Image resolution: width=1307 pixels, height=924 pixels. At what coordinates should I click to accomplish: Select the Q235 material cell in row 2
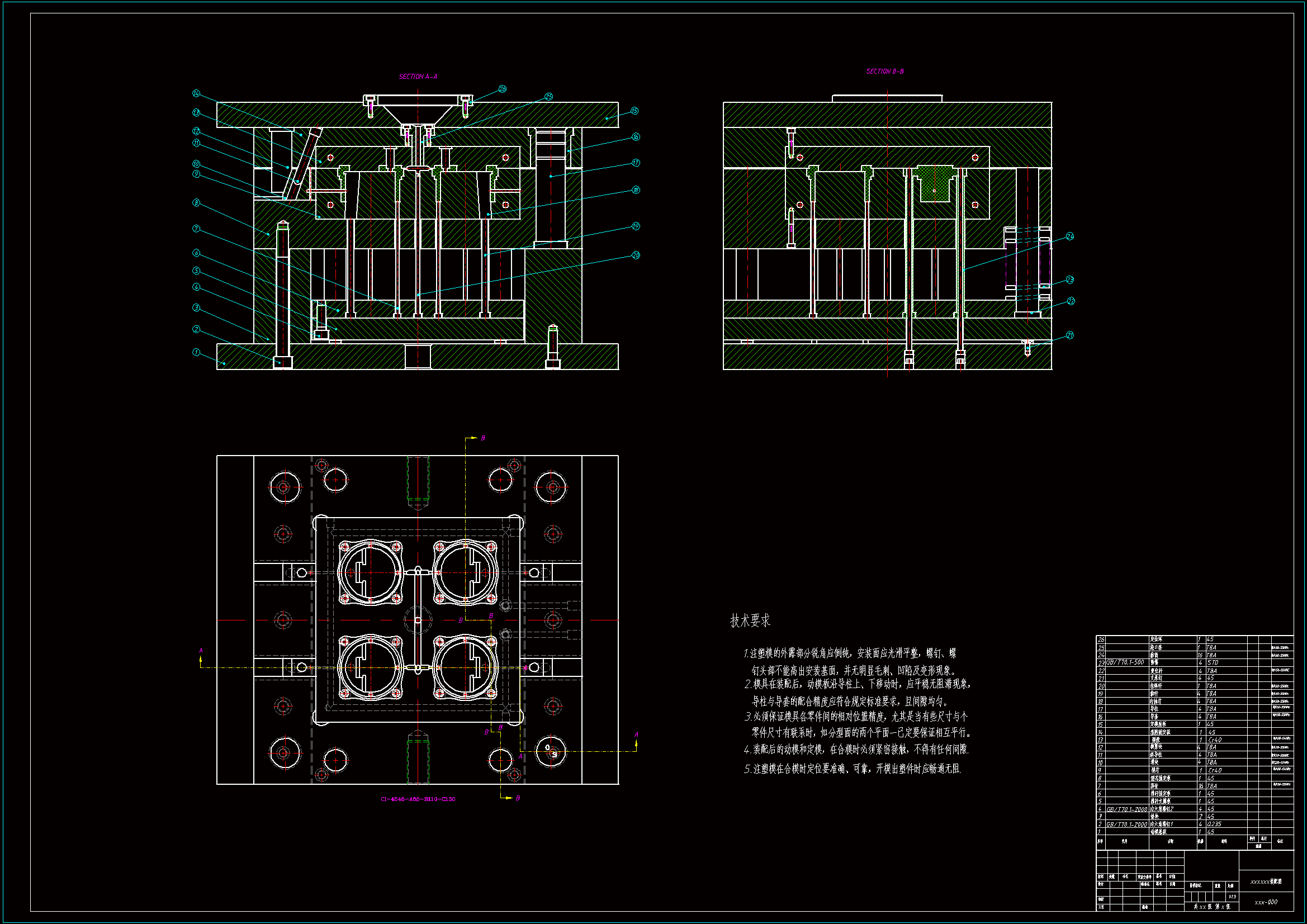pos(1214,824)
